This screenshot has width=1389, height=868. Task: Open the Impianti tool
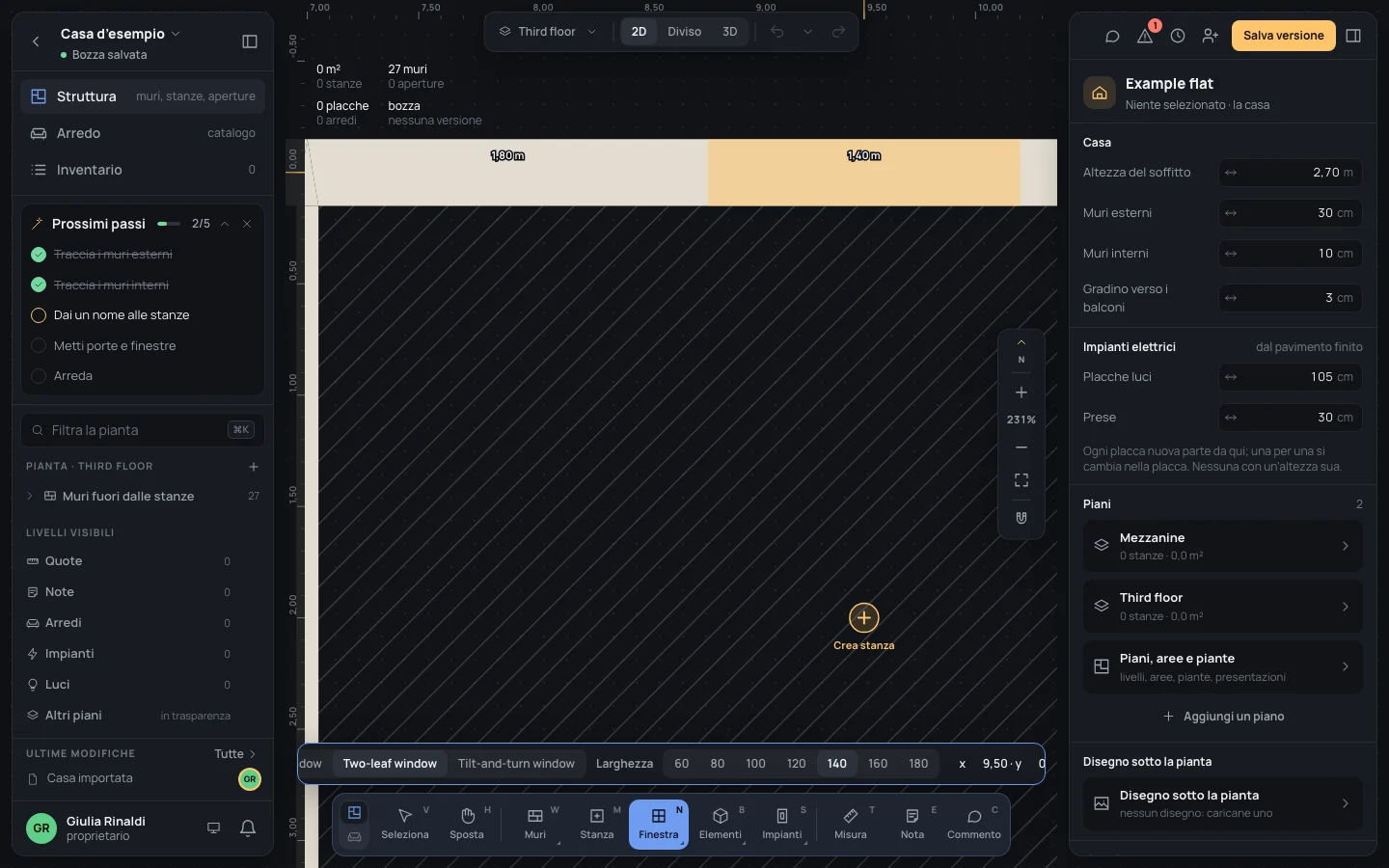pos(782,825)
